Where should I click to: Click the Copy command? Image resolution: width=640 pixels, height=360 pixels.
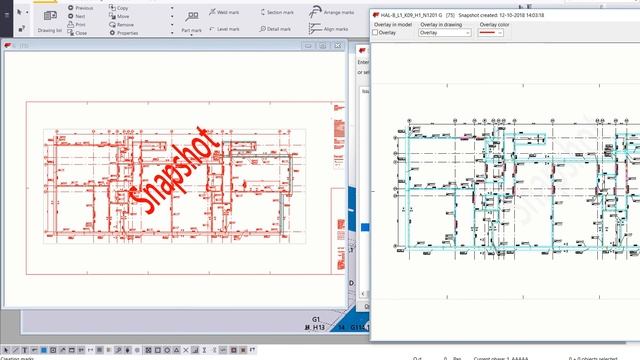[119, 8]
